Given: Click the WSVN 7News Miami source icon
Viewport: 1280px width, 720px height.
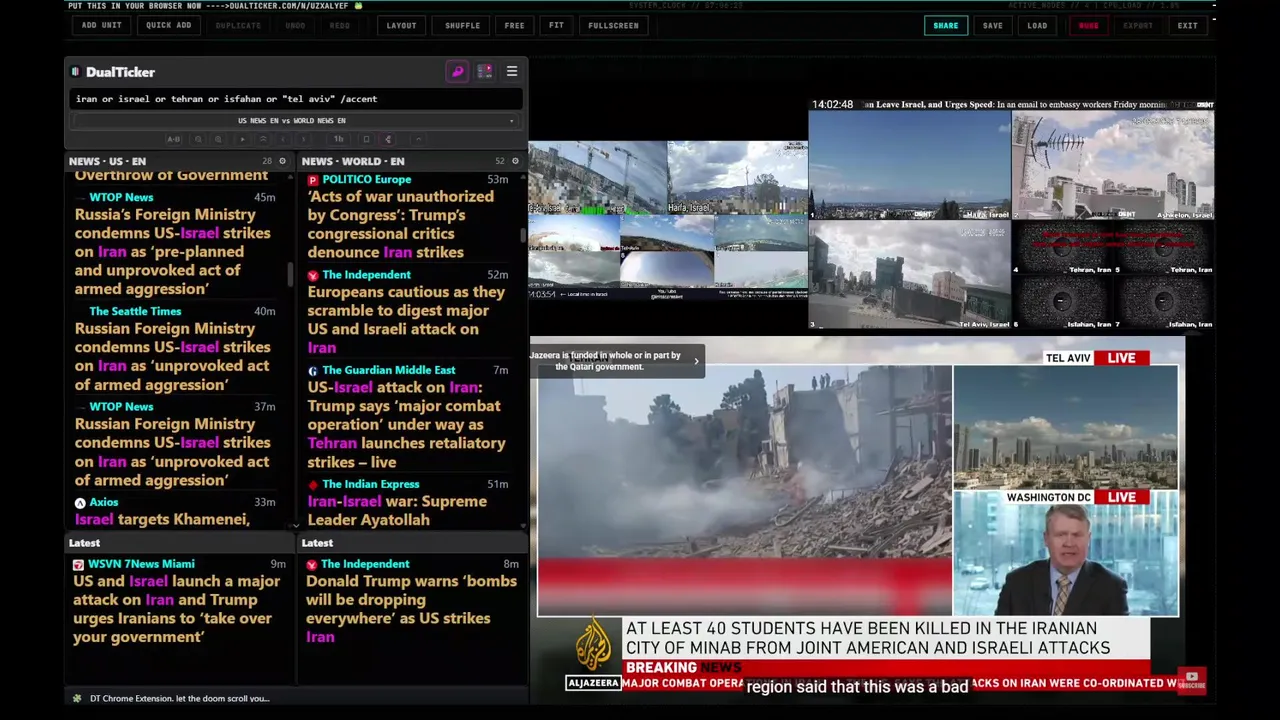Looking at the screenshot, I should (78, 565).
